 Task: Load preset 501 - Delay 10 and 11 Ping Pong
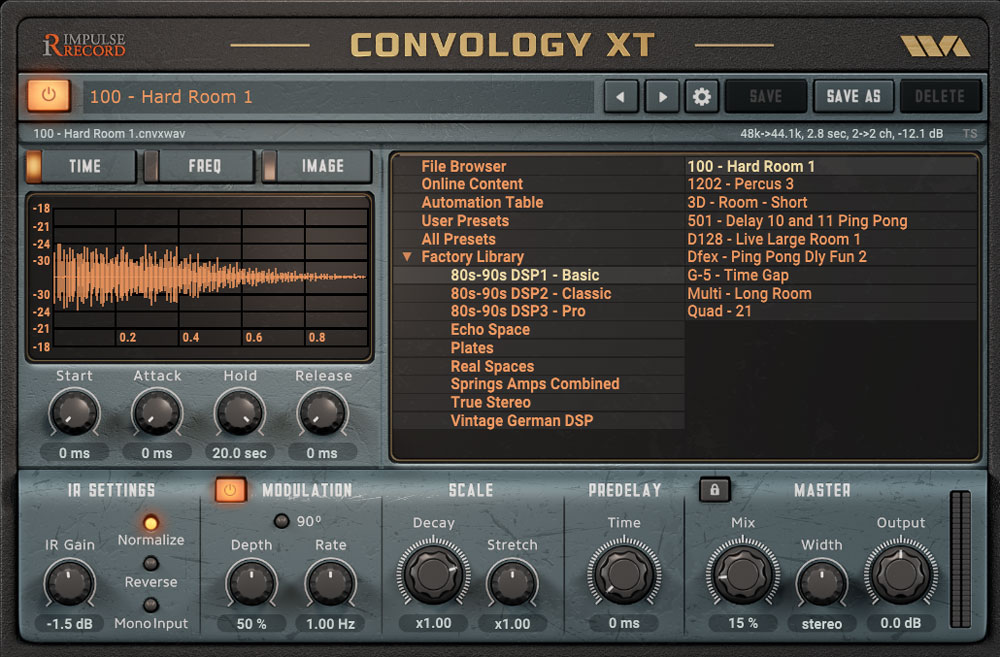tap(830, 221)
